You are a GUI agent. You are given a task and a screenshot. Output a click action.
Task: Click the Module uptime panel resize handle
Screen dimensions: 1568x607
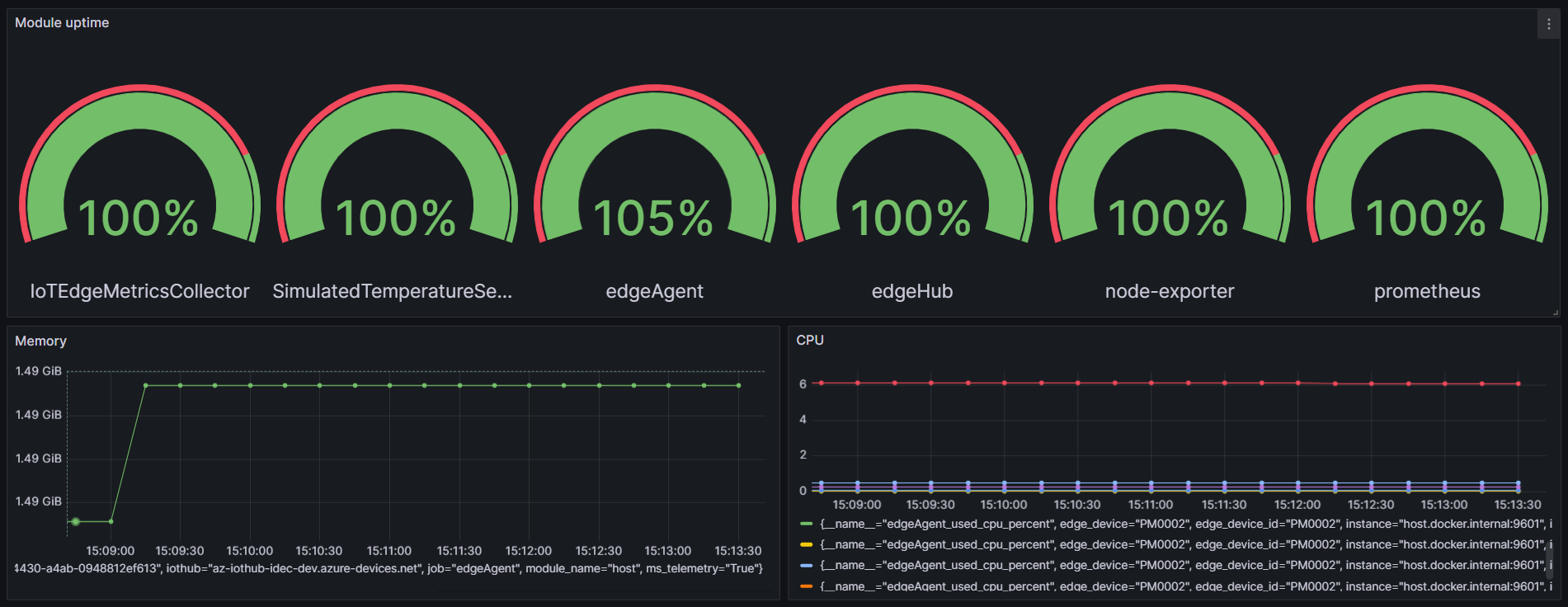1556,313
